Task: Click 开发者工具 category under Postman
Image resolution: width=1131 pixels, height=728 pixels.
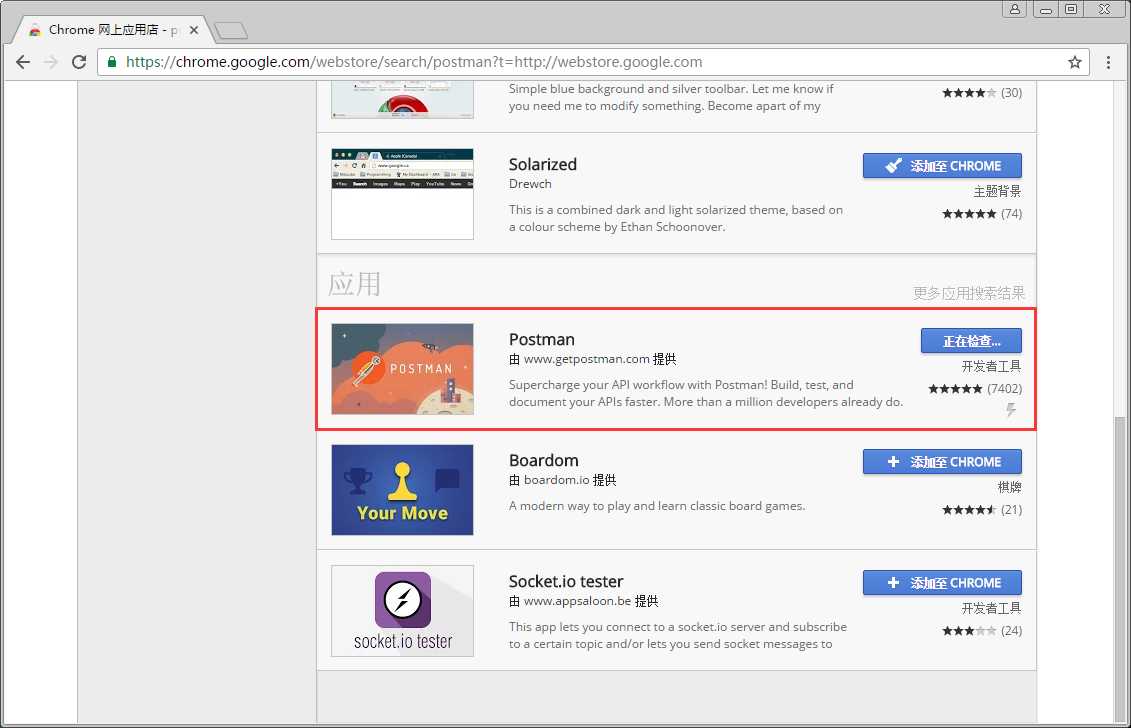Action: point(991,367)
